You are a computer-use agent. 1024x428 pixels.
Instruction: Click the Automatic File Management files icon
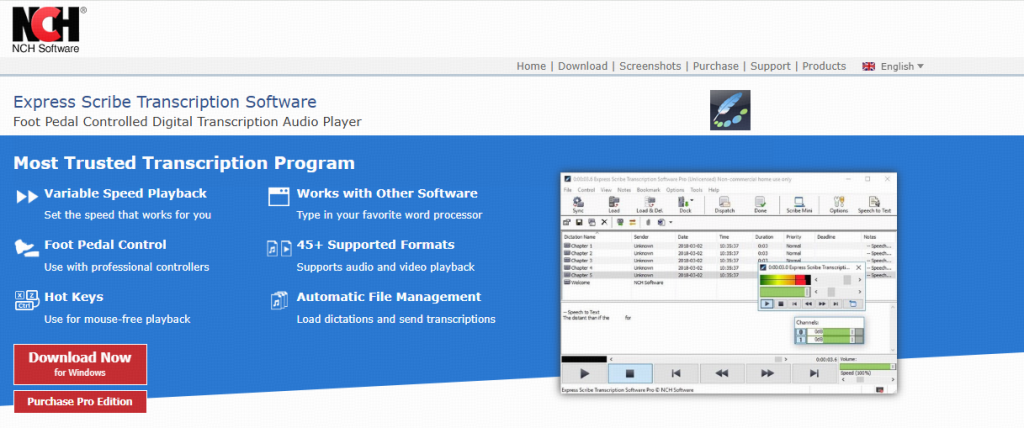(279, 301)
